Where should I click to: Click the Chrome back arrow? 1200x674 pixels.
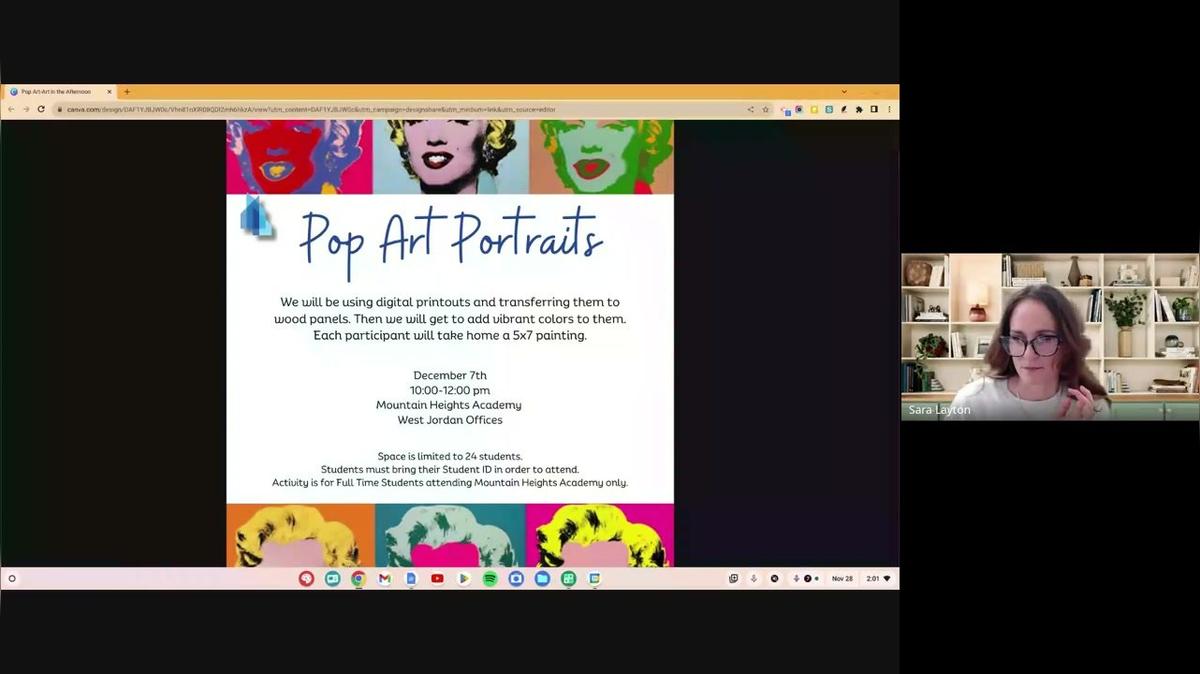11,109
